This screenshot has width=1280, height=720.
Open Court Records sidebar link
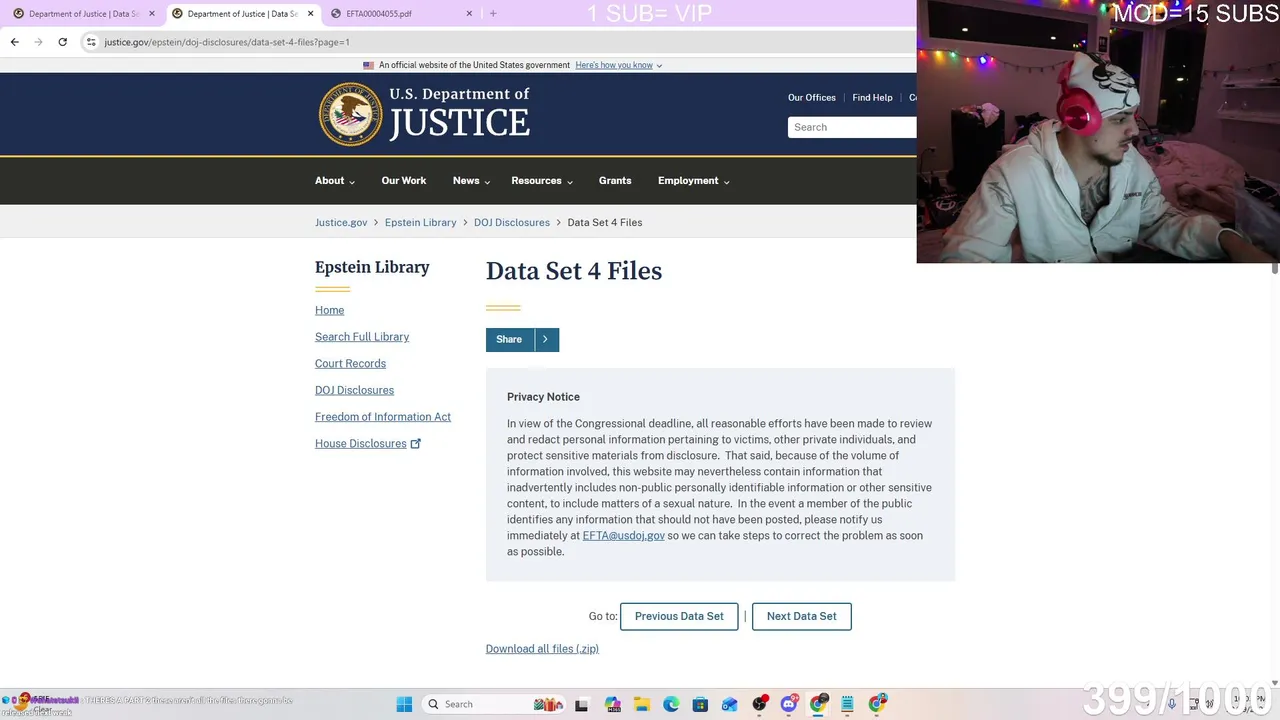pos(350,364)
